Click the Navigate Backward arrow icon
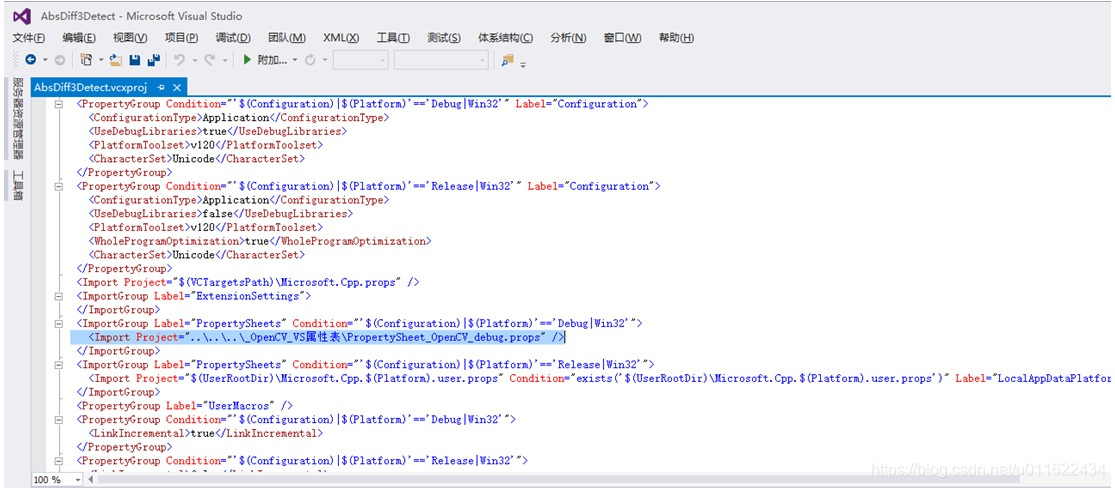1115x488 pixels. click(31, 60)
